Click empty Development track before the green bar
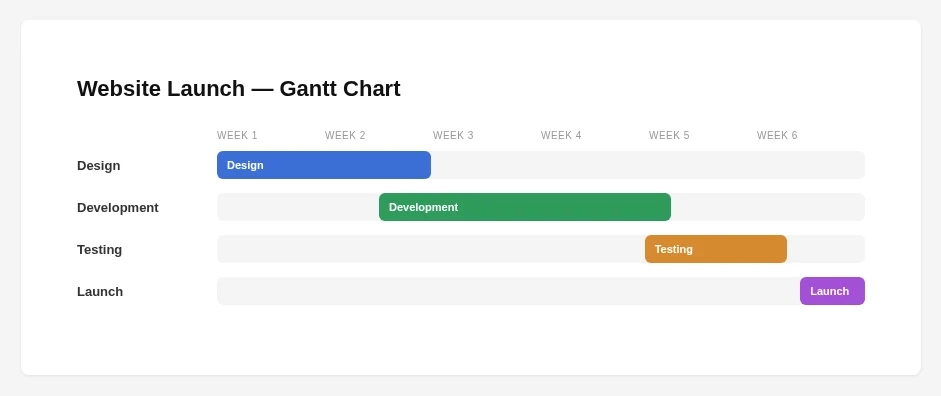Image resolution: width=941 pixels, height=396 pixels. (298, 207)
